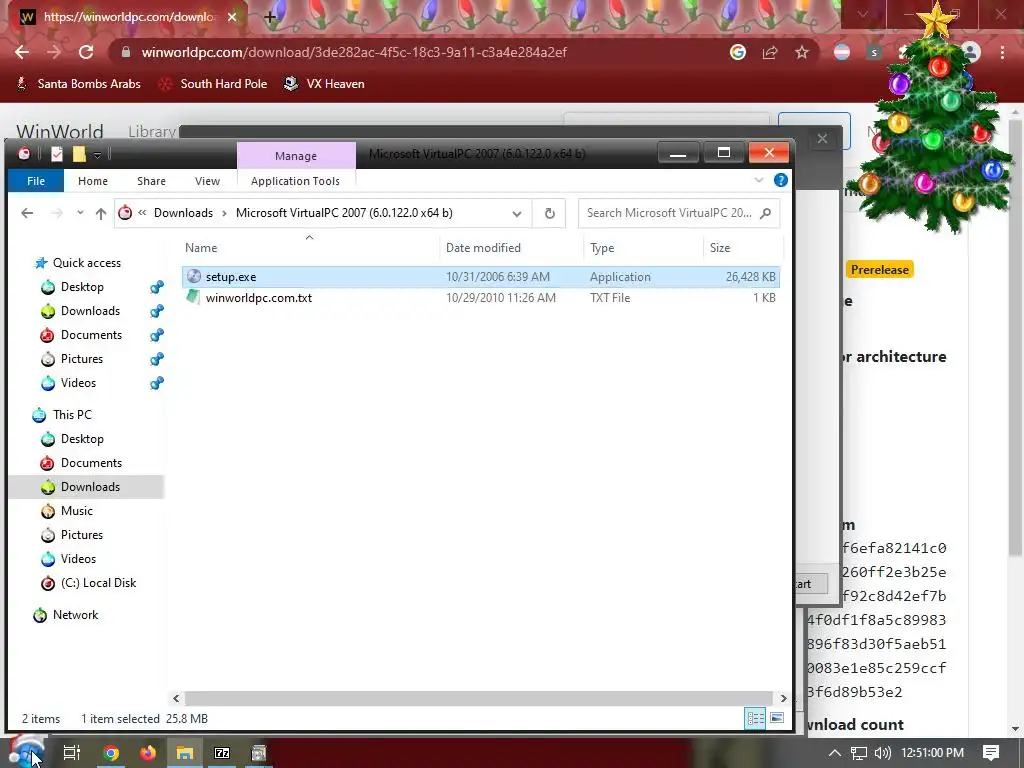The height and width of the screenshot is (768, 1024).
Task: Select the Application Tools tab
Action: point(295,181)
